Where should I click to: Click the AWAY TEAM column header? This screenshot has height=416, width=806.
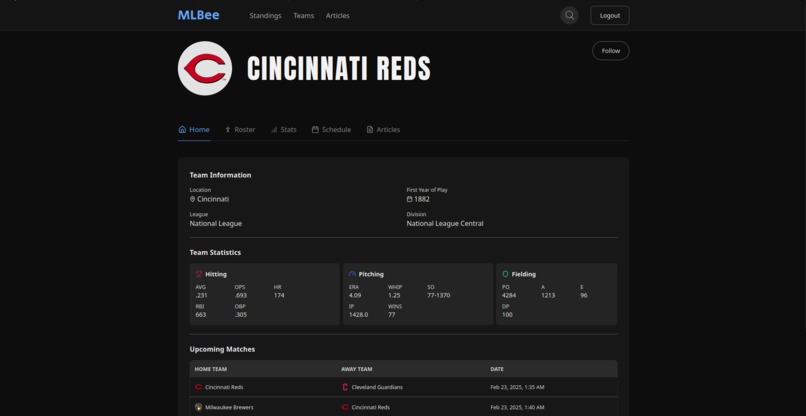click(x=357, y=369)
